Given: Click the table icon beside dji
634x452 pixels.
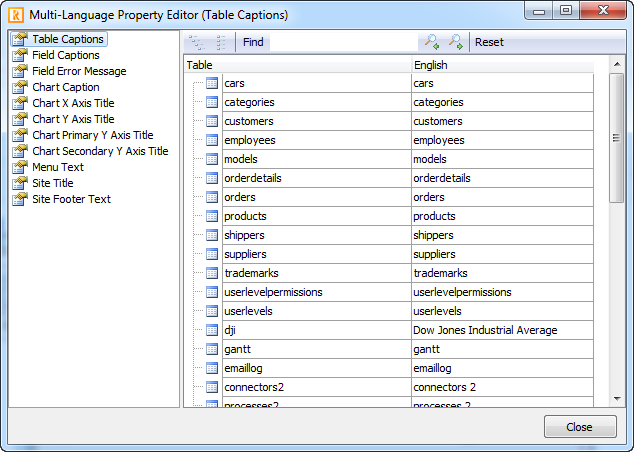Looking at the screenshot, I should click(x=212, y=330).
